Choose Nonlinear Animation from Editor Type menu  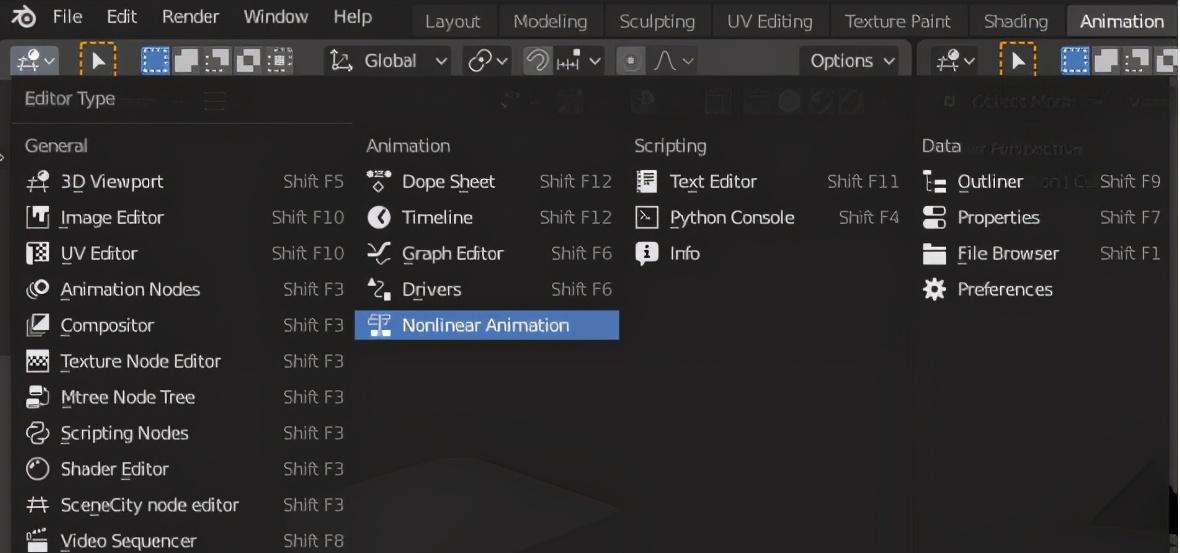coord(487,325)
